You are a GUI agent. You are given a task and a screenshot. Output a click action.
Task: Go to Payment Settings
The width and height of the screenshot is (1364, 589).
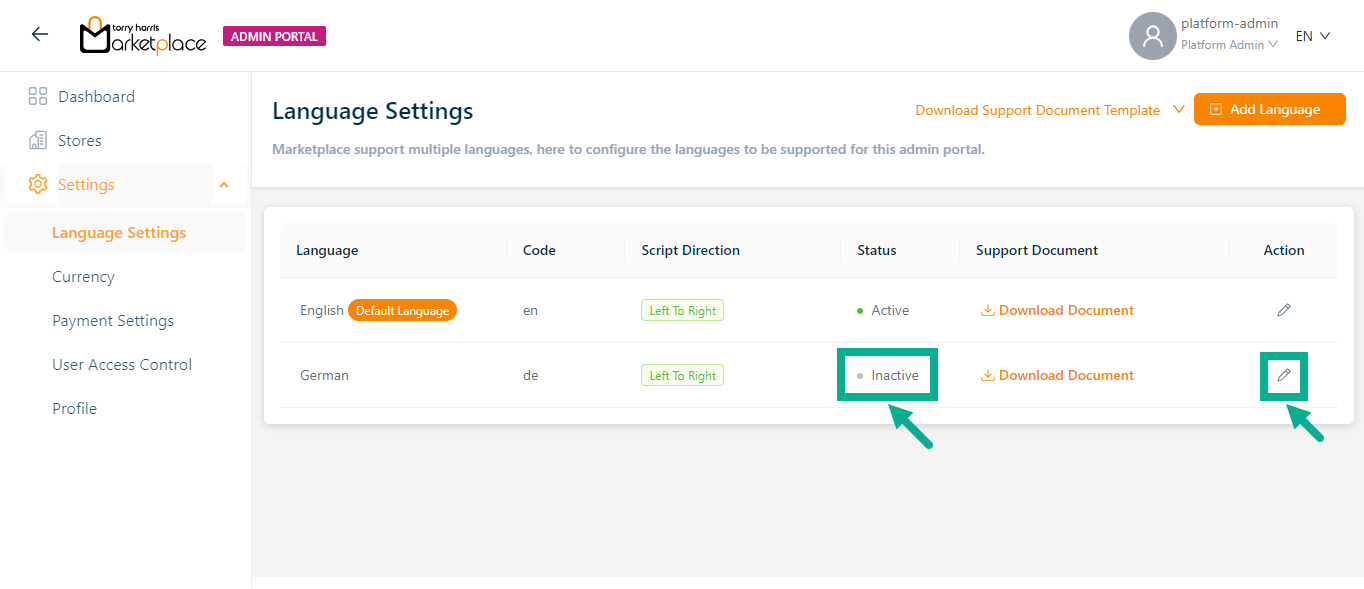click(113, 321)
